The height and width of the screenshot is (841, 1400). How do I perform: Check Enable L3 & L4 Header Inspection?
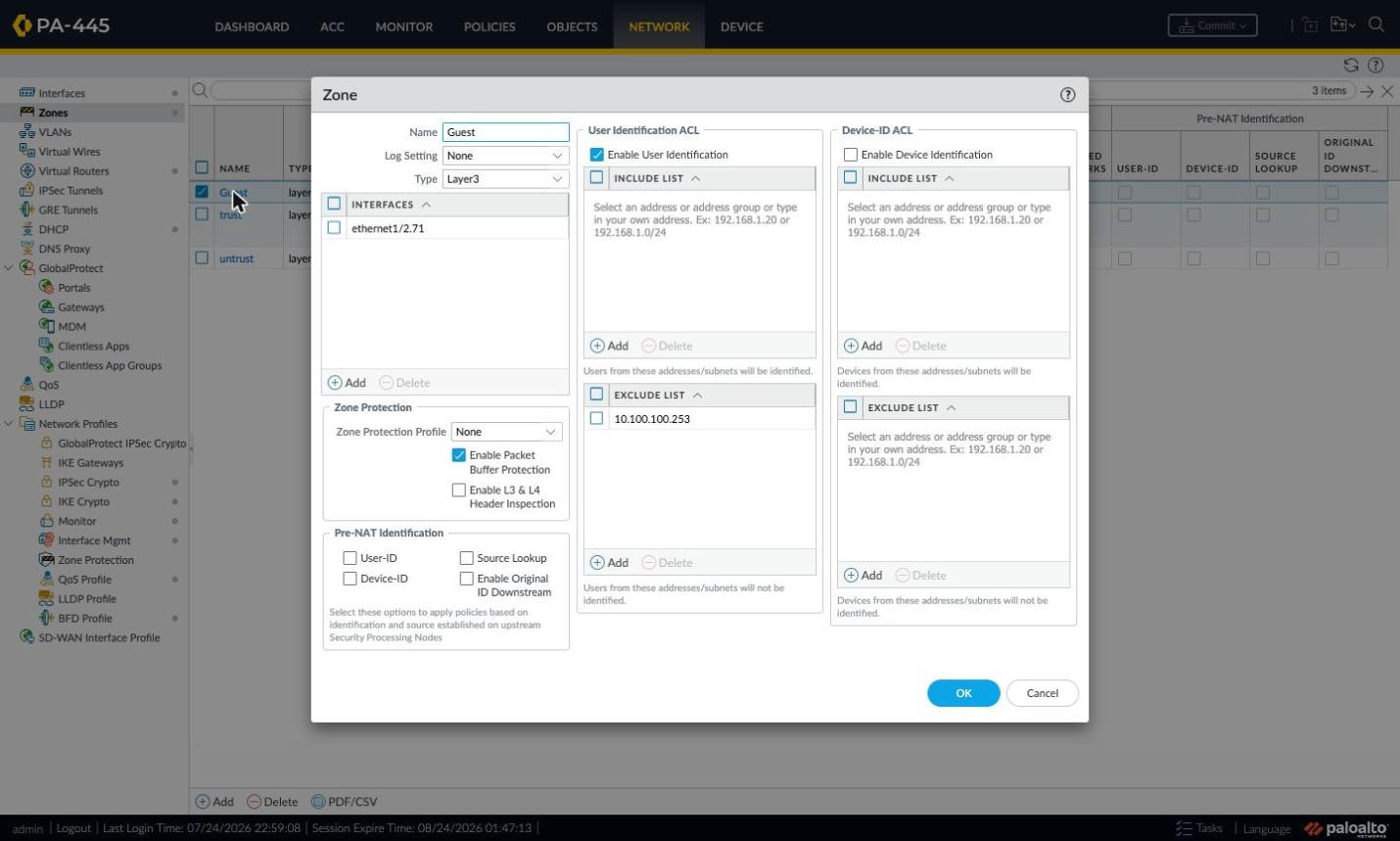tap(458, 491)
